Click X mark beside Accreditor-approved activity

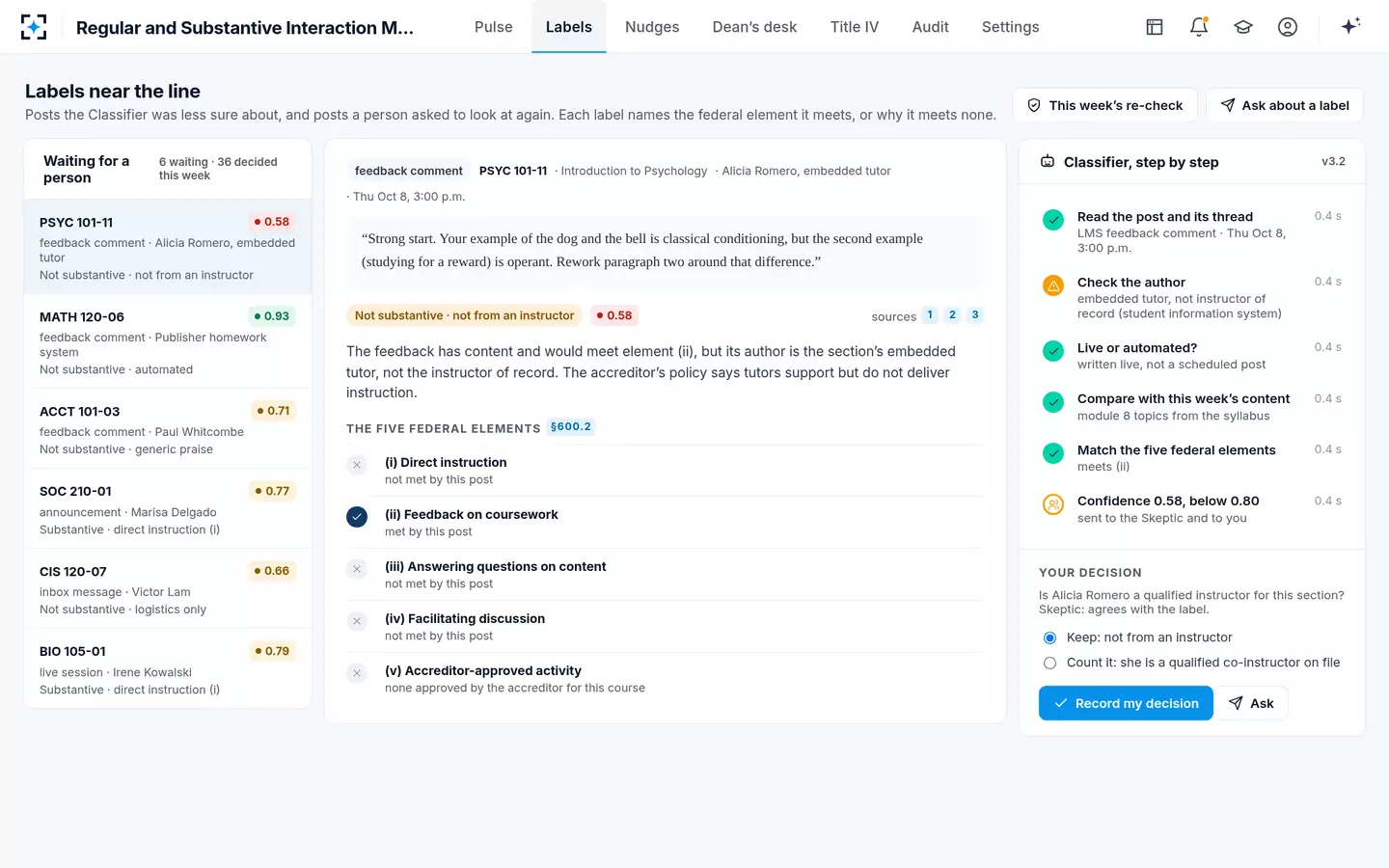(357, 673)
